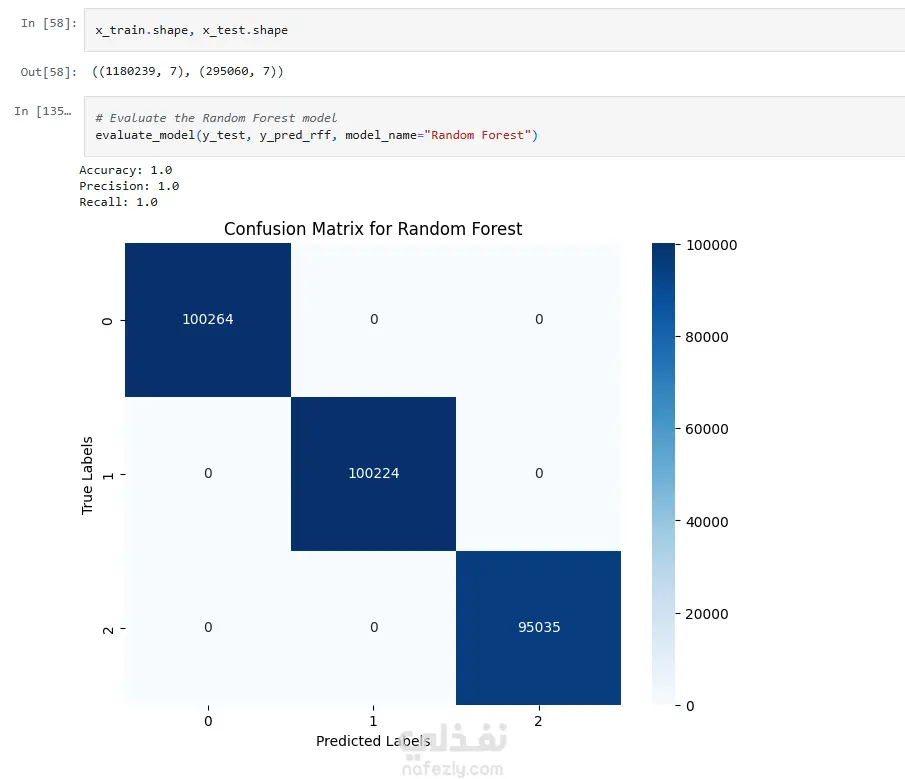Click the 100000 colorbar tick label
Viewport: 905px width, 779px height.
coord(711,245)
